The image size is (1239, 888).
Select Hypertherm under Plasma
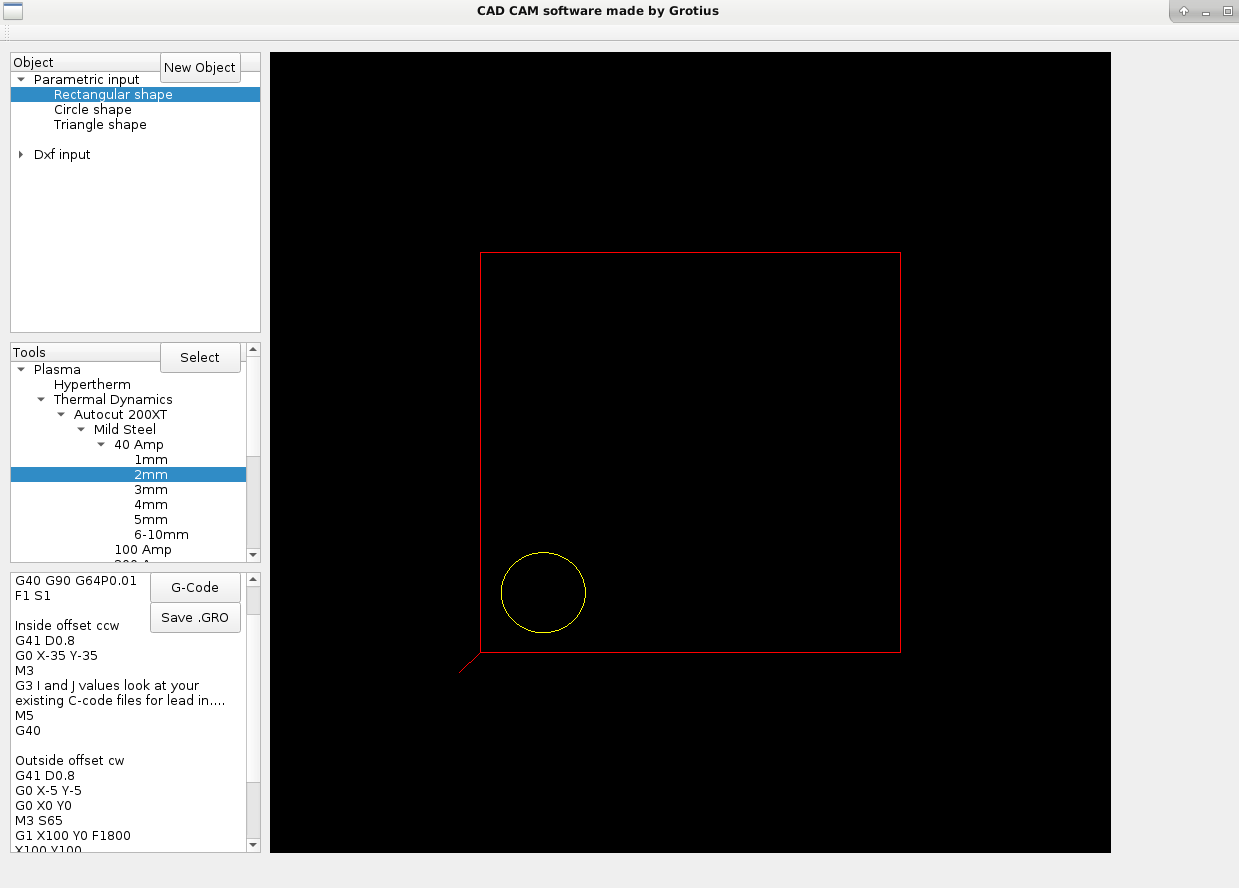pos(92,384)
